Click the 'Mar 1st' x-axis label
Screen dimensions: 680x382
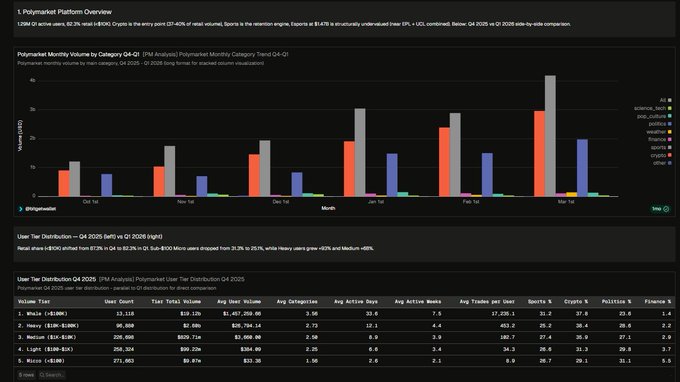566,202
